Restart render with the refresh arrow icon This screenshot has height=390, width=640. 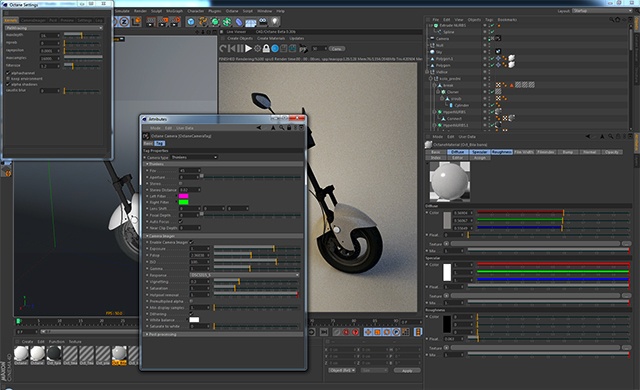pyautogui.click(x=223, y=49)
